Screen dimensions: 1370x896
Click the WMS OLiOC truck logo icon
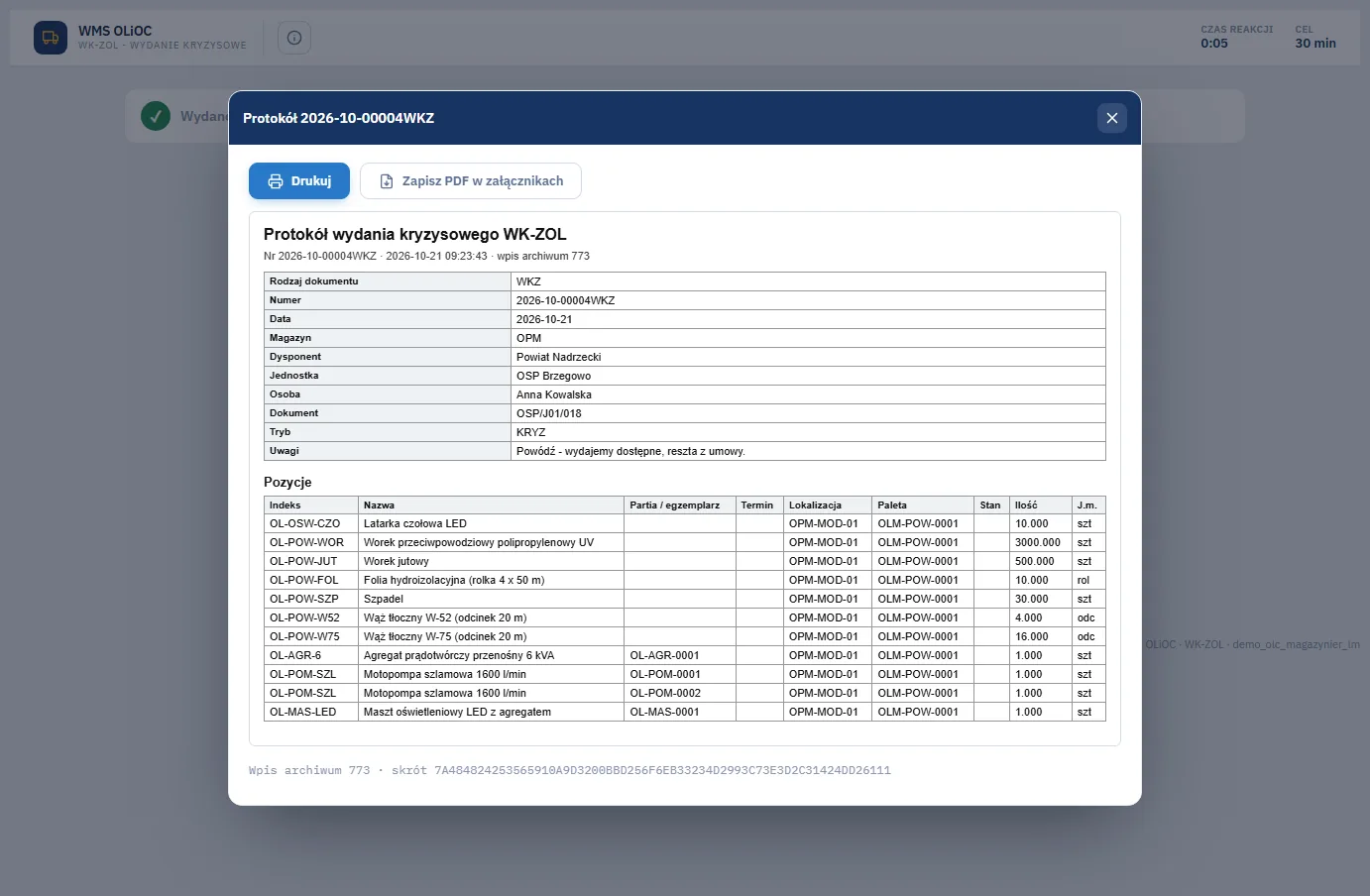coord(51,38)
